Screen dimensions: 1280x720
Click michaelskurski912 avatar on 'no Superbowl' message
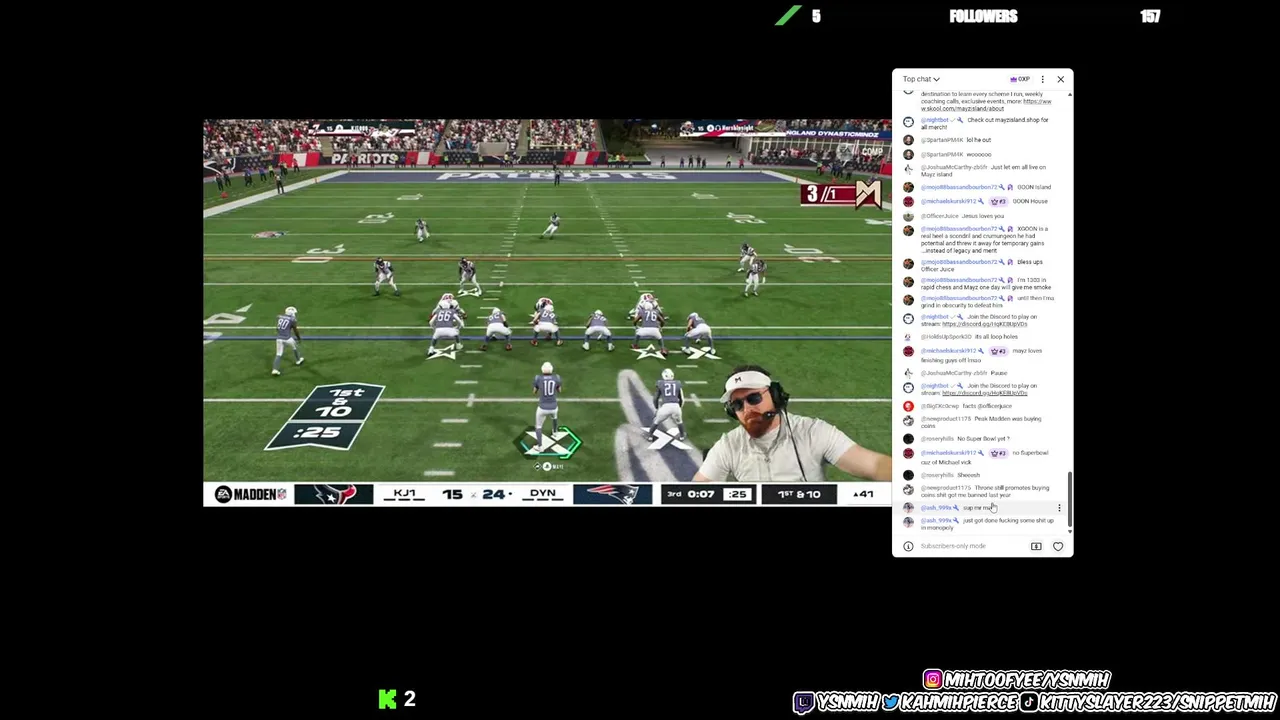pos(908,453)
